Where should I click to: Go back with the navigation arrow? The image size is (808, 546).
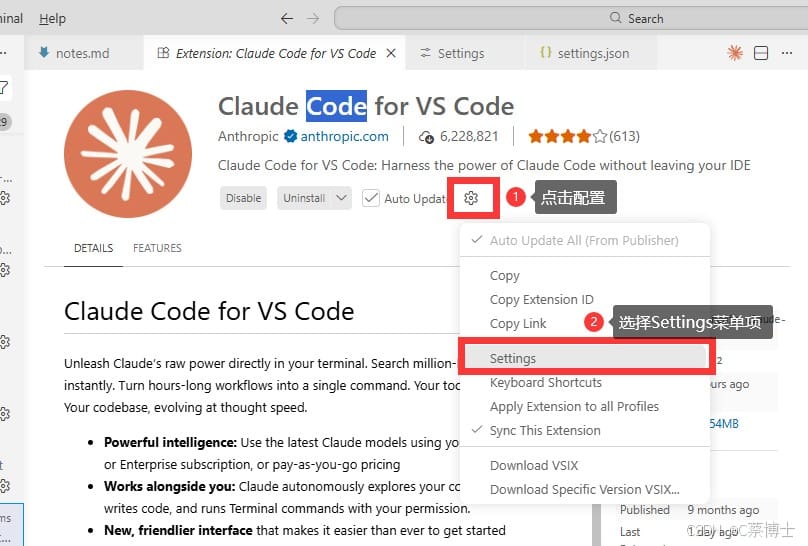pos(287,19)
